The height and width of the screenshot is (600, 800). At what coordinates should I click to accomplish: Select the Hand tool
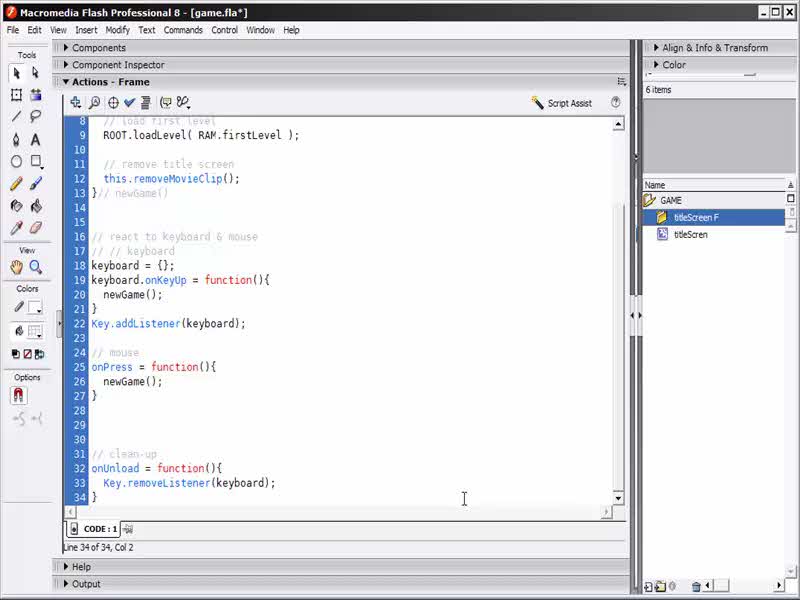pos(16,267)
